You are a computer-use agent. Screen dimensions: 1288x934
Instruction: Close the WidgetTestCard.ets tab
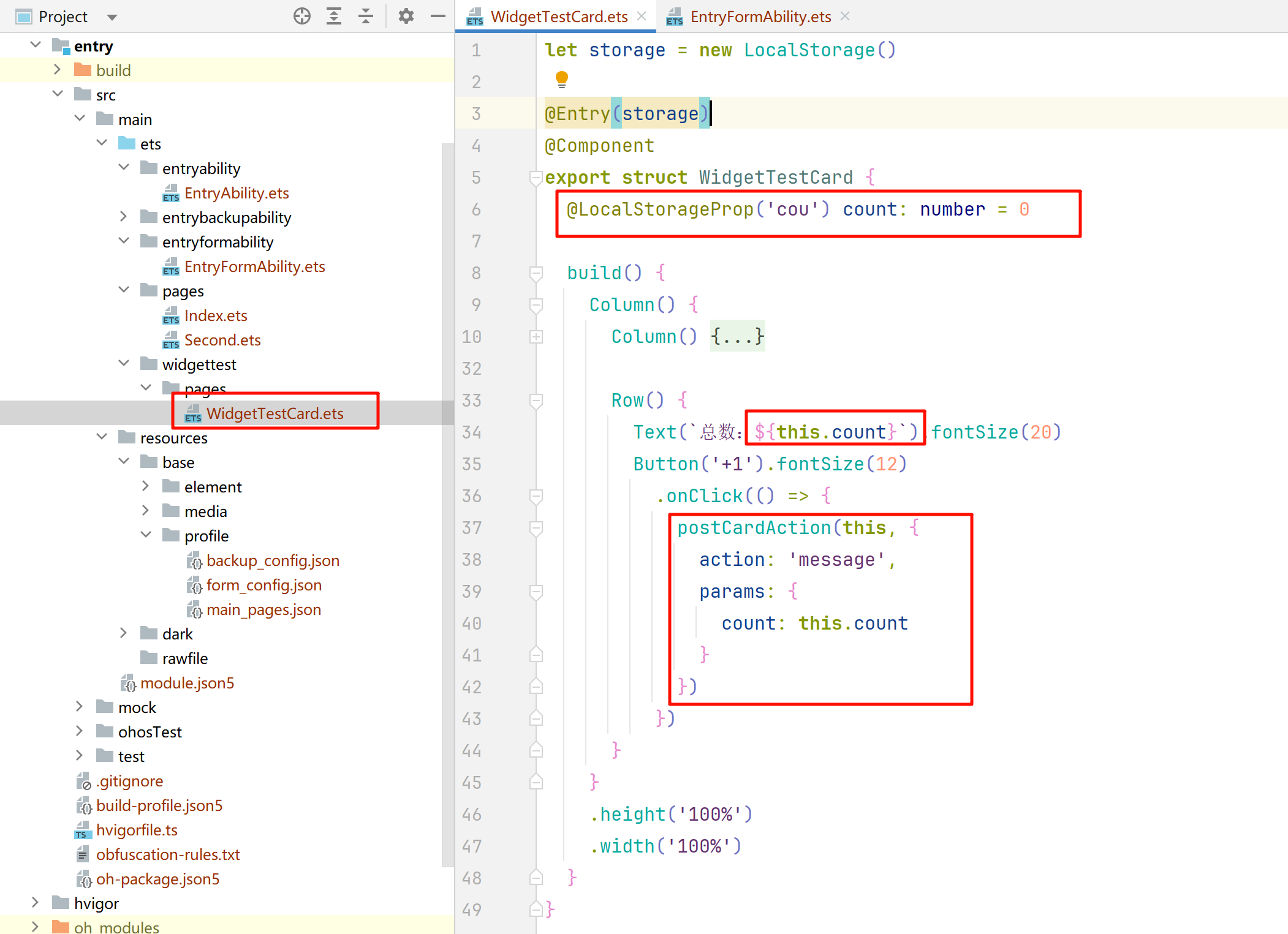point(642,17)
